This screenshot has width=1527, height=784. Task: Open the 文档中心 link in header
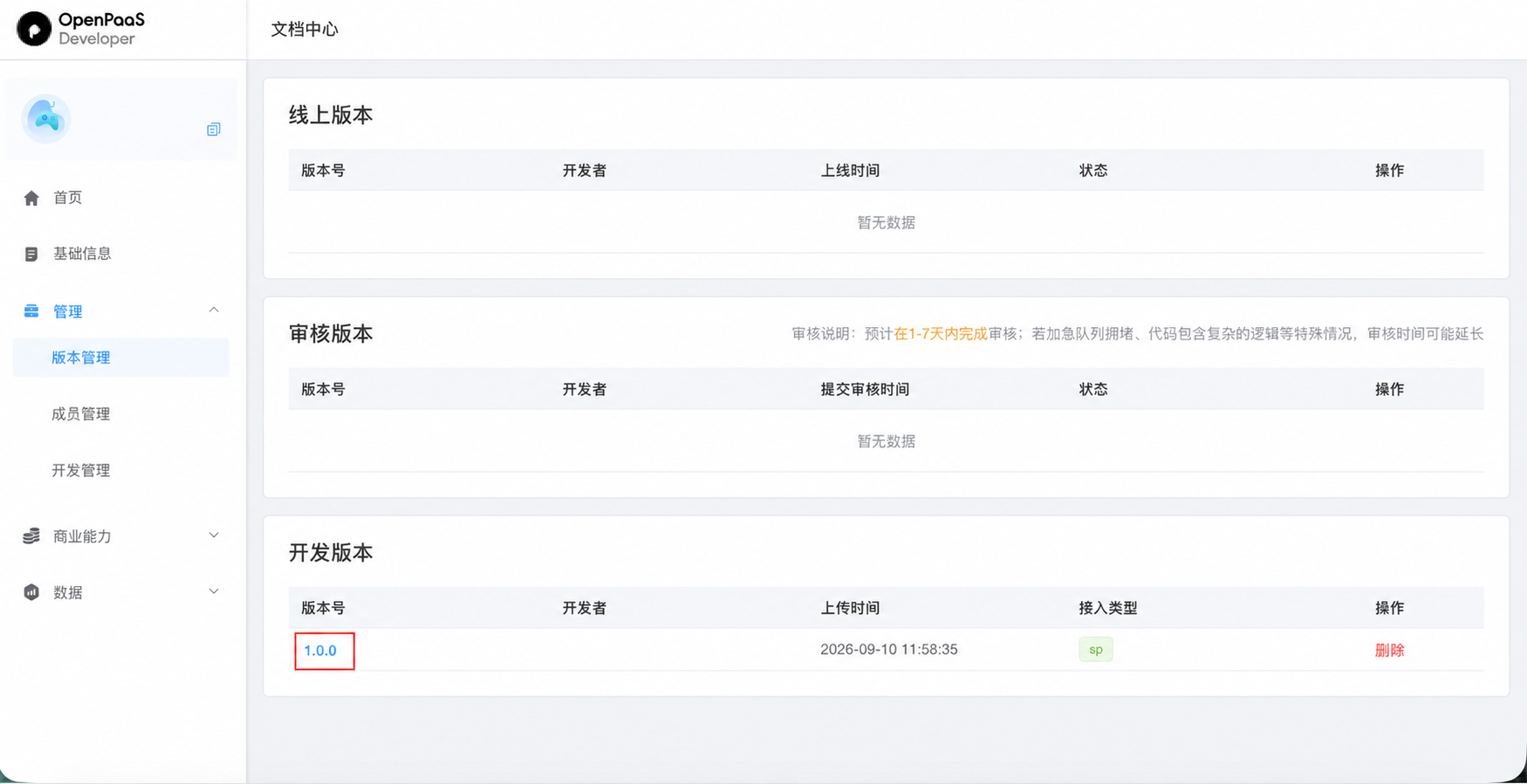point(305,29)
